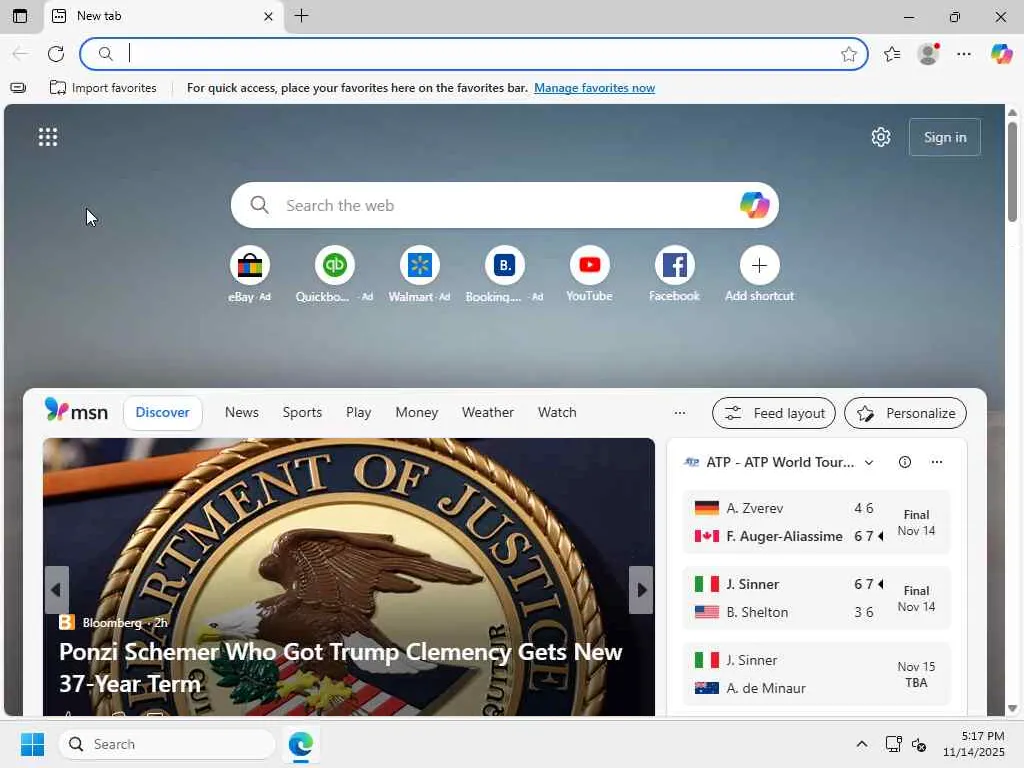Open more feed categories ellipsis
1024x768 pixels.
(x=680, y=413)
